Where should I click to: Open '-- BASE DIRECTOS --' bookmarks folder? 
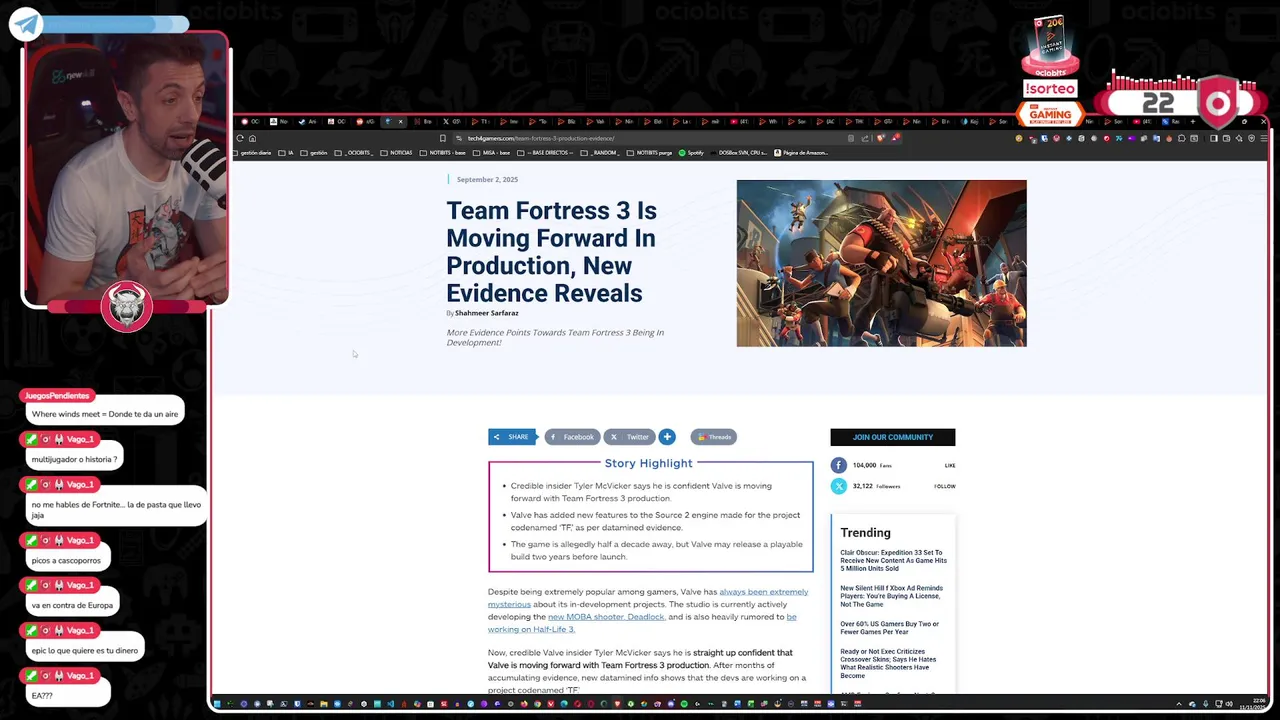pos(545,153)
